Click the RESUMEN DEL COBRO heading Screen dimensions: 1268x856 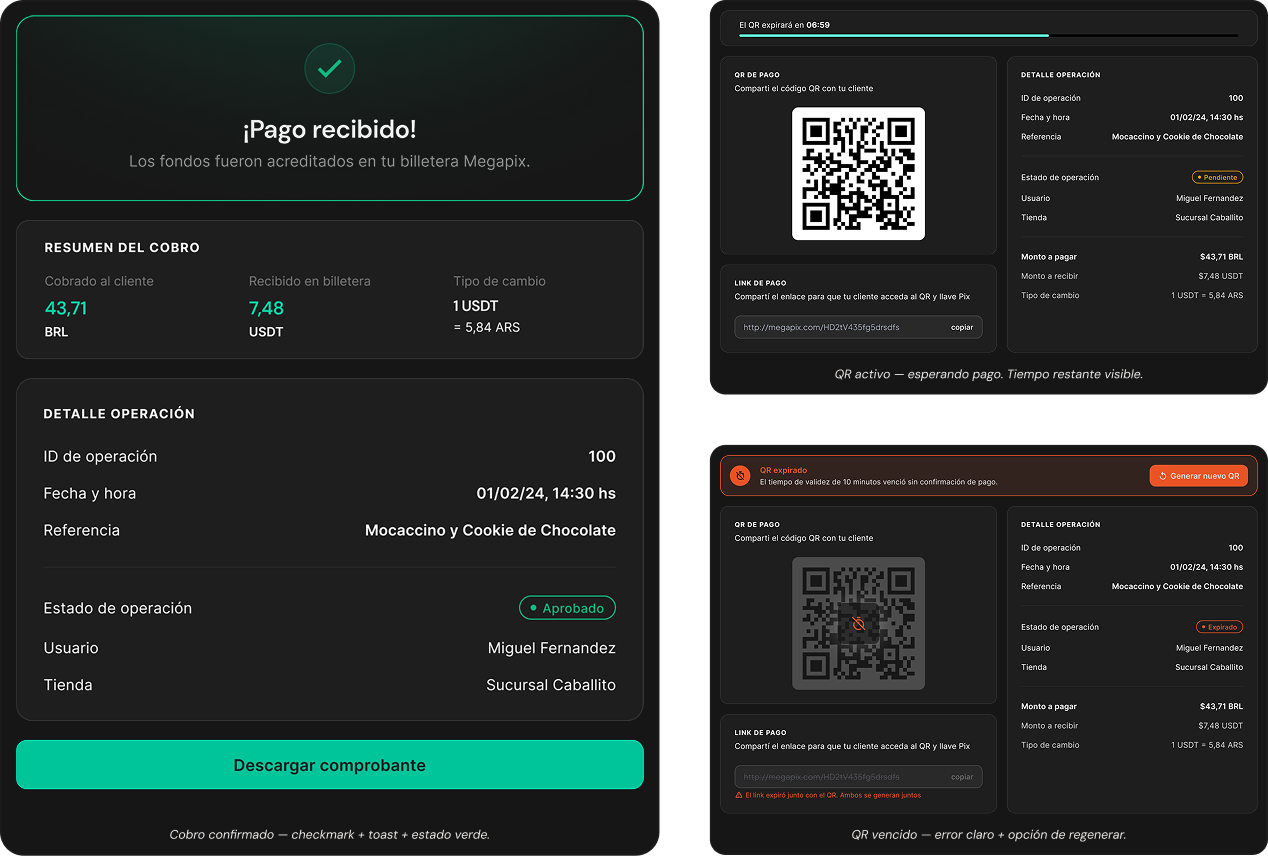tap(122, 247)
